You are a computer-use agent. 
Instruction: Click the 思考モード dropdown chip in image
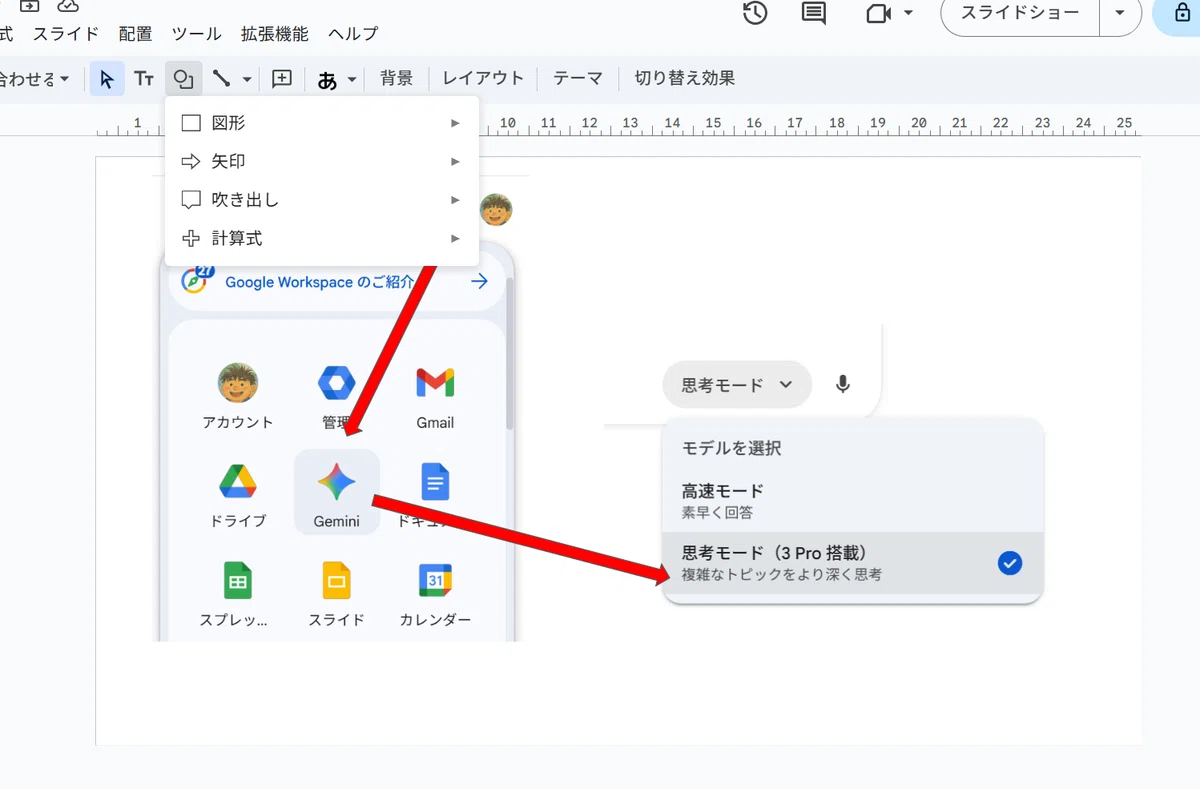pos(737,385)
